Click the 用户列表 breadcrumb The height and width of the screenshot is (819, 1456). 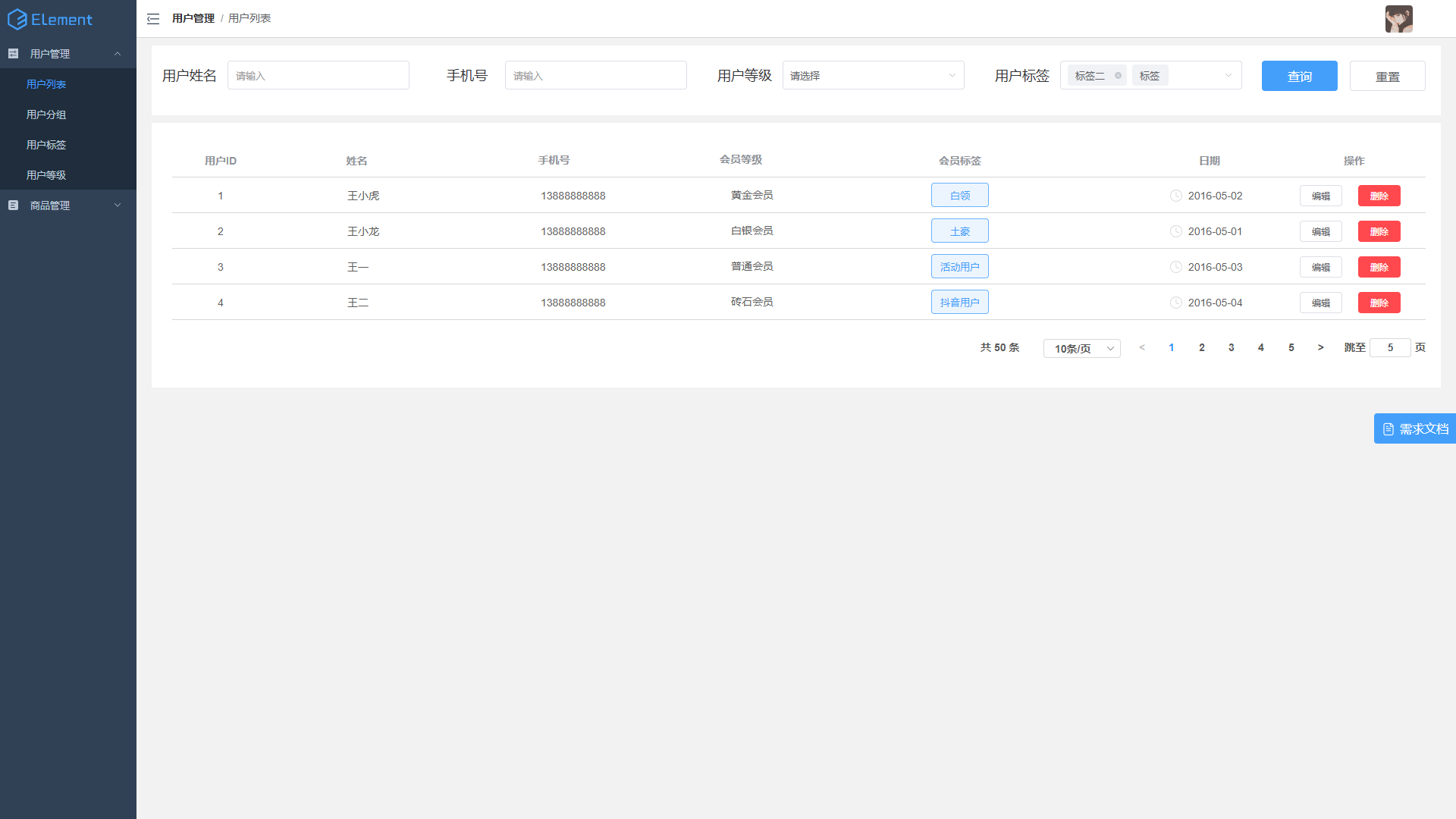pos(249,18)
